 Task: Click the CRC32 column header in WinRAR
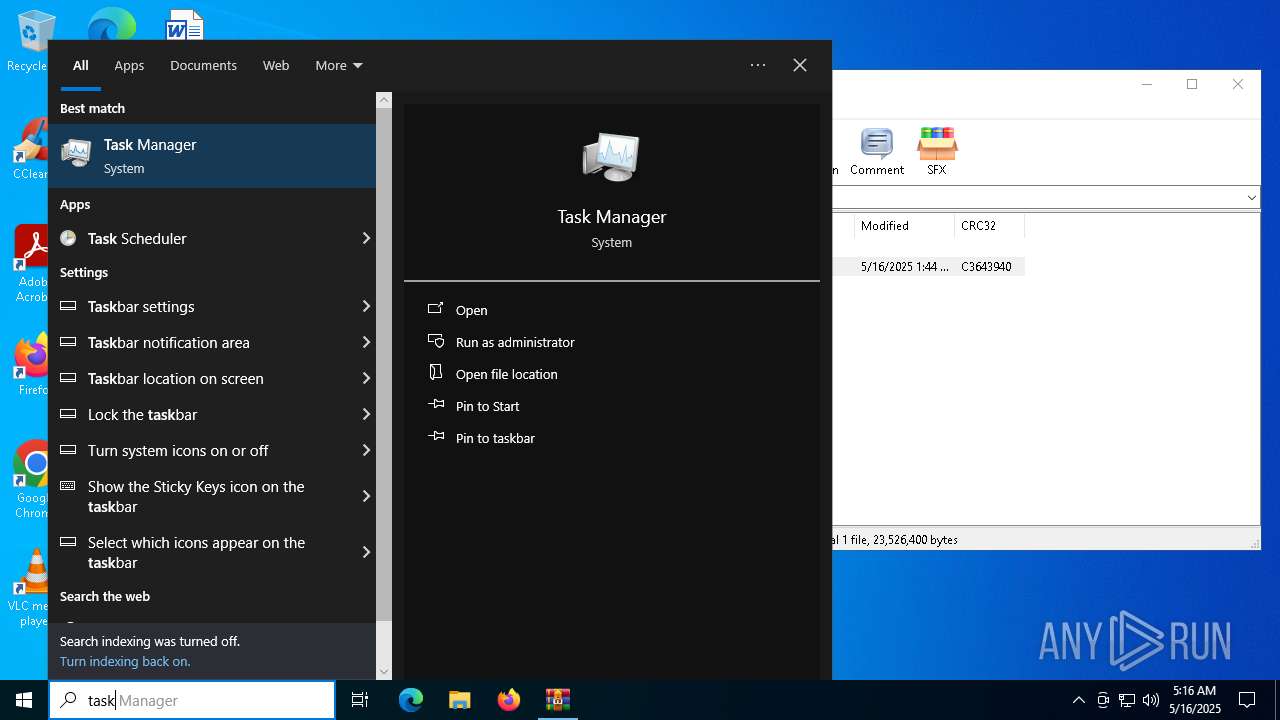click(x=989, y=226)
